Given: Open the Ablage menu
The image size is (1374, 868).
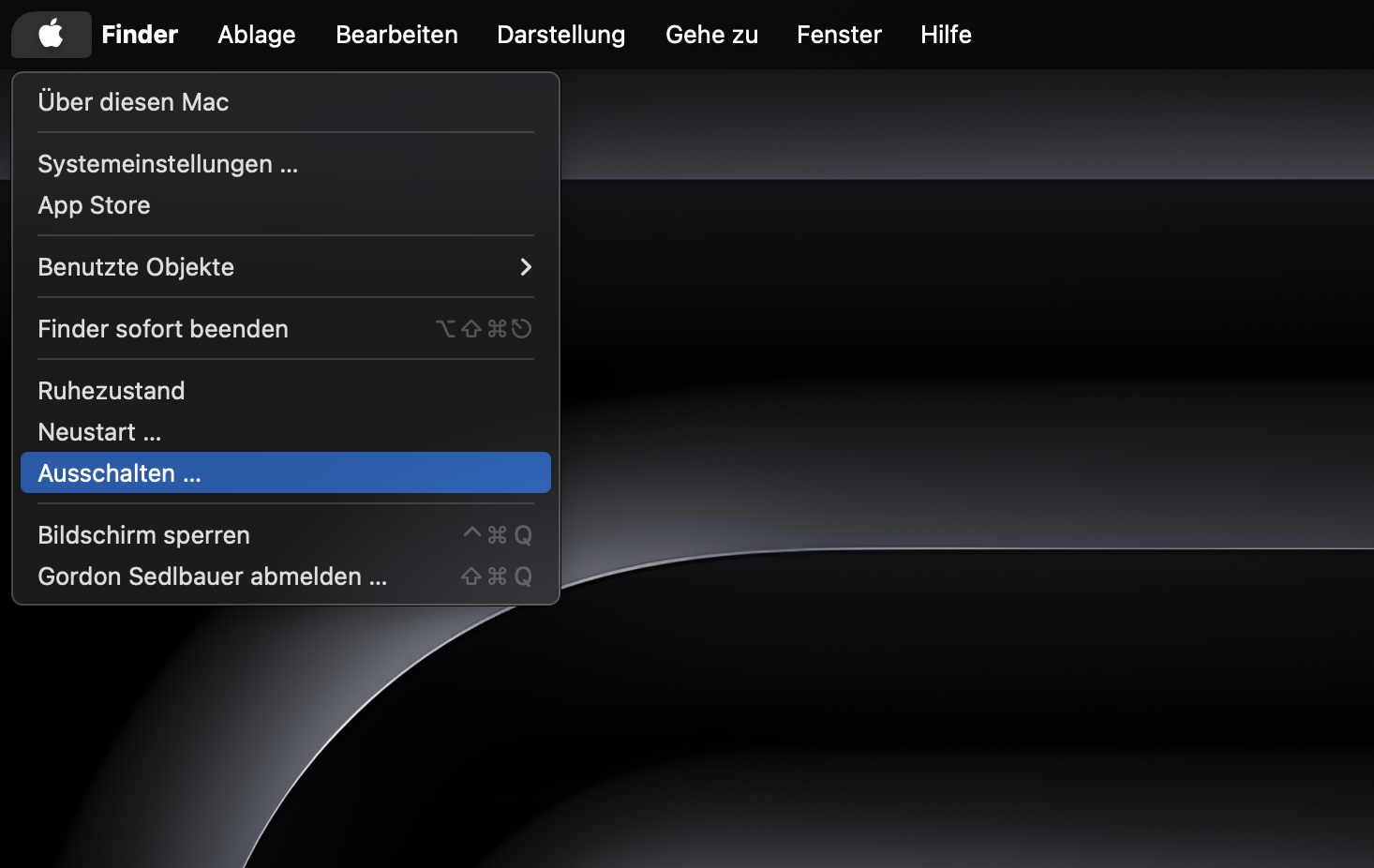Looking at the screenshot, I should coord(256,34).
